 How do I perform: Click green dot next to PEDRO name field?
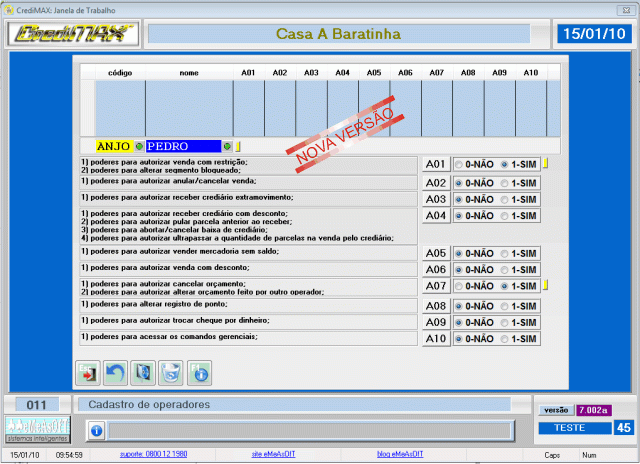pyautogui.click(x=227, y=146)
